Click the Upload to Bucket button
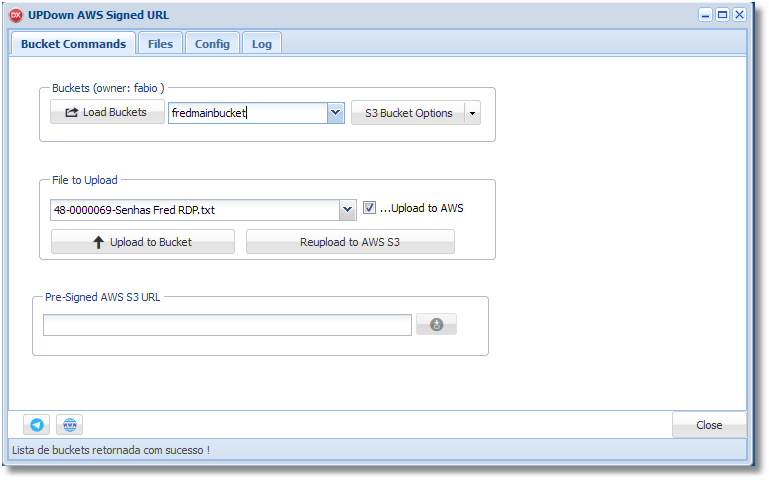 coord(143,242)
